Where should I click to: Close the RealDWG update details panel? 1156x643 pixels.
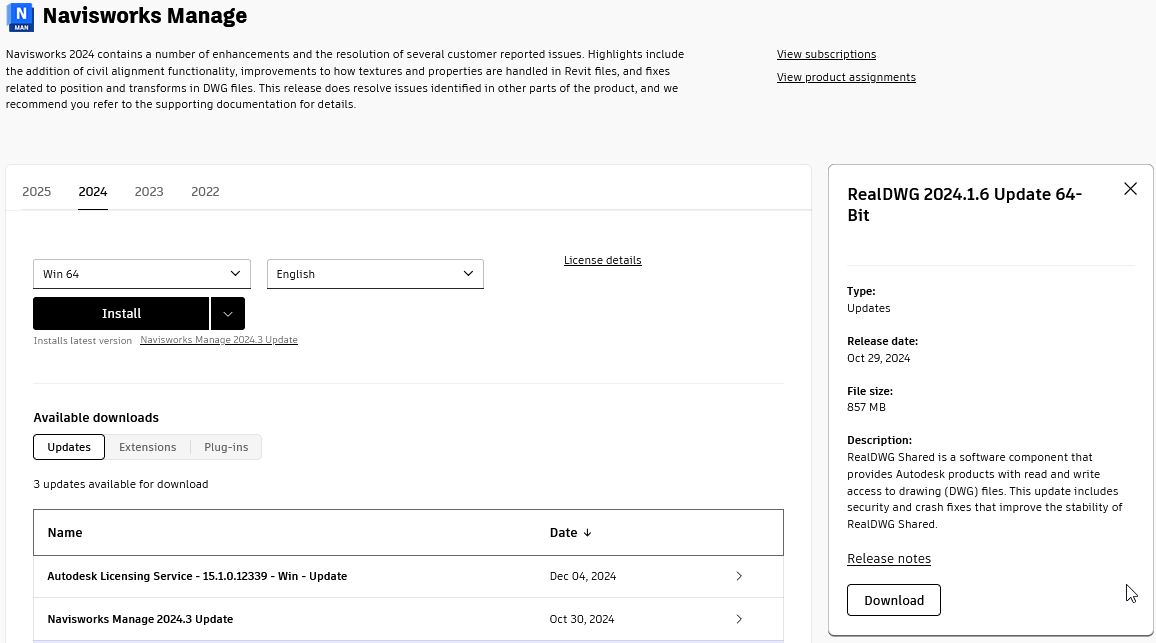click(1130, 189)
